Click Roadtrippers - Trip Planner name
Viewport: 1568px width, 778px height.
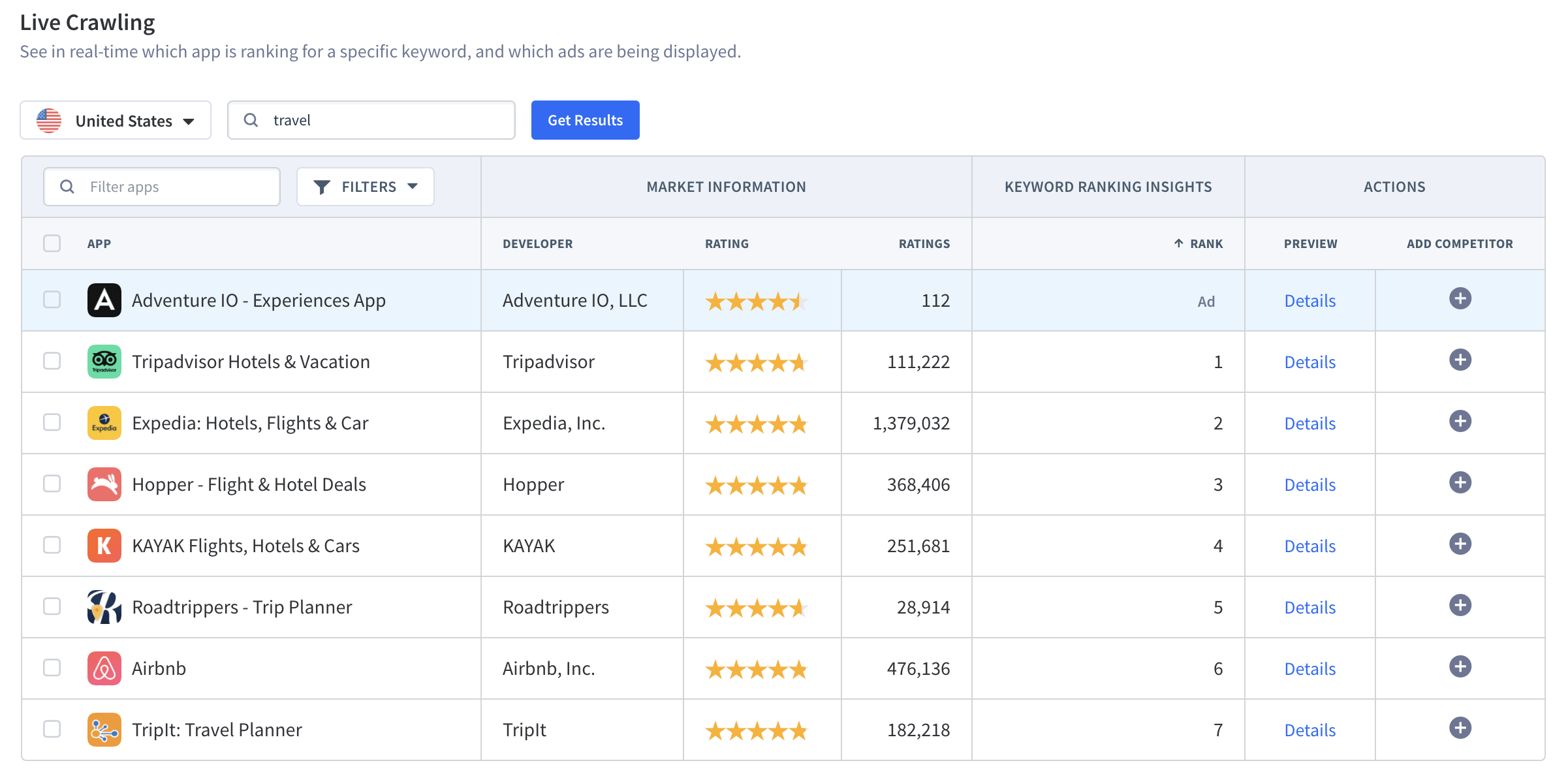click(242, 607)
